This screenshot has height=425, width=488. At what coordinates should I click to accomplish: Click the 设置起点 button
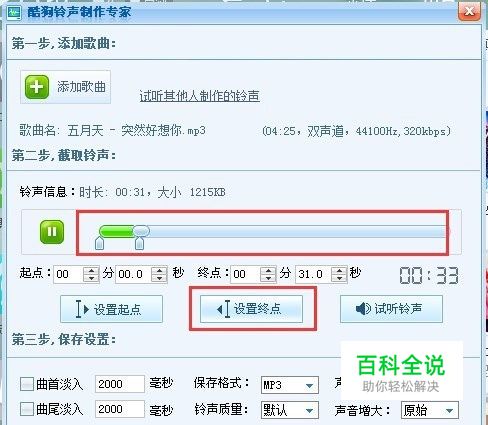tap(111, 309)
